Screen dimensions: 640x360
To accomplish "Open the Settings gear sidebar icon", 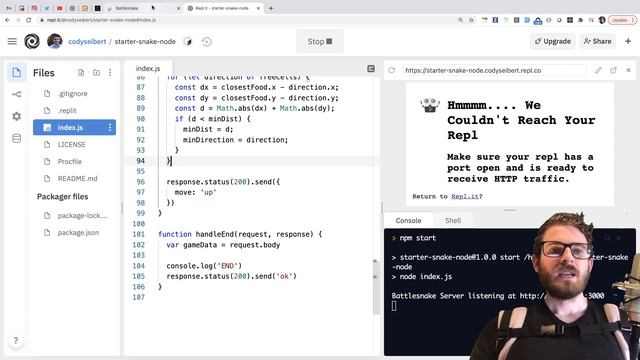I will click(16, 116).
